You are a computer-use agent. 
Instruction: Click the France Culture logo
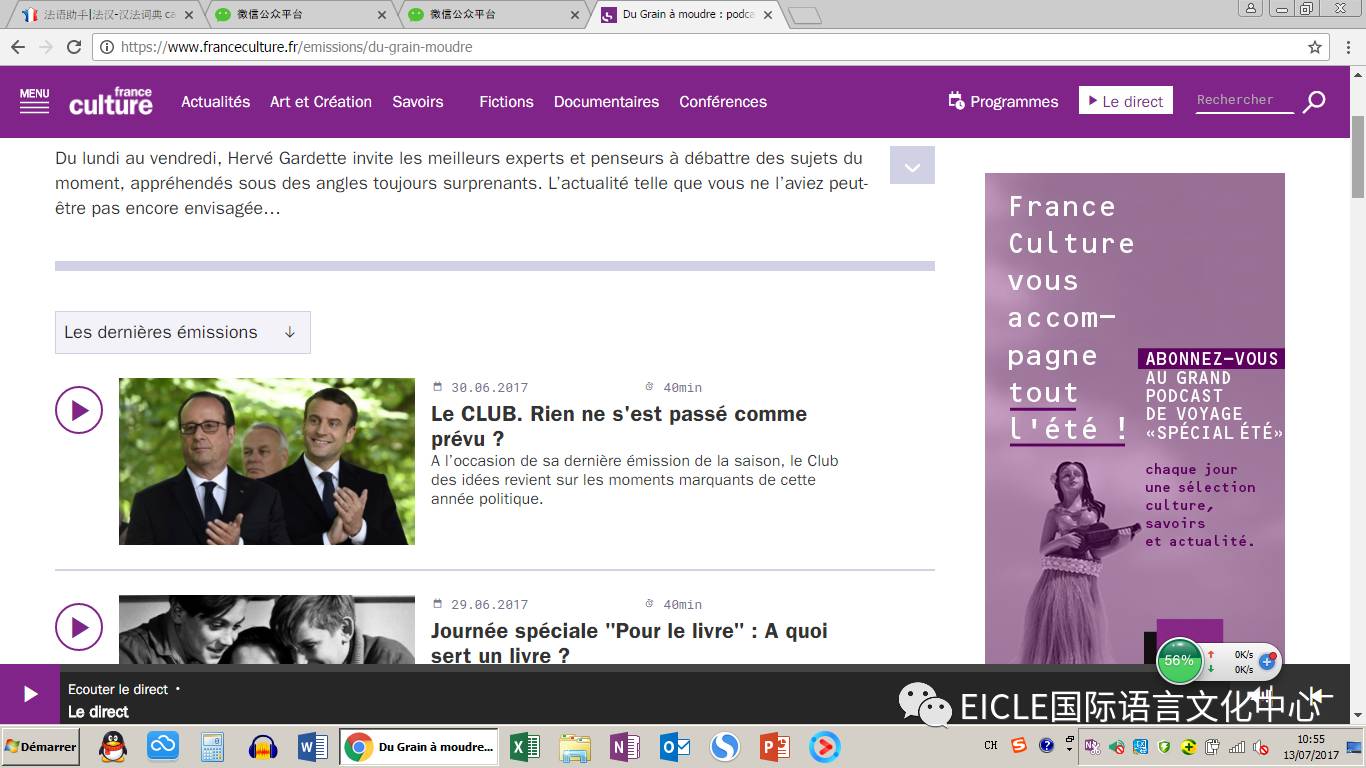point(111,101)
